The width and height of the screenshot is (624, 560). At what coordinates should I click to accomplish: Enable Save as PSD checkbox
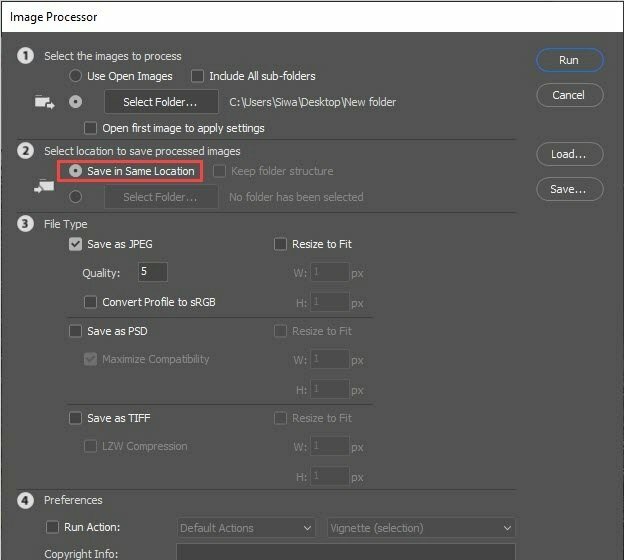(x=75, y=331)
